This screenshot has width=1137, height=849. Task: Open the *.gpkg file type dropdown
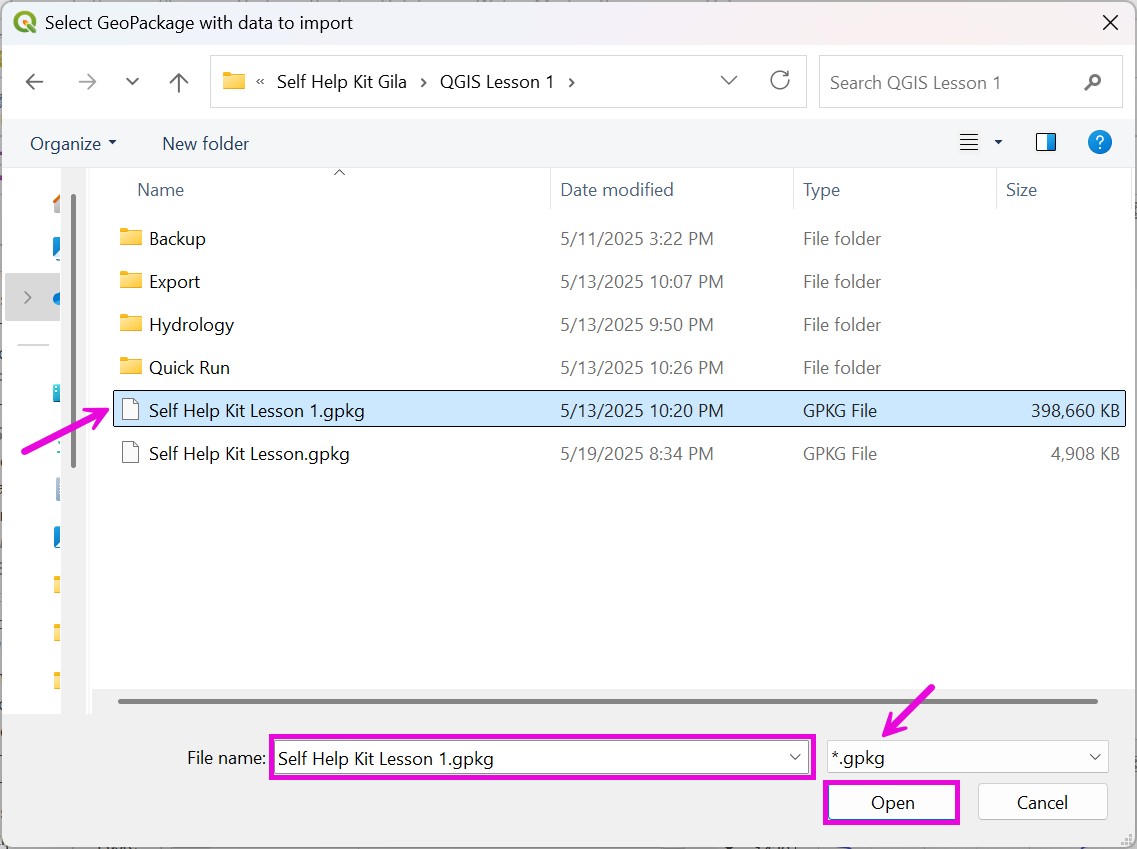(967, 758)
